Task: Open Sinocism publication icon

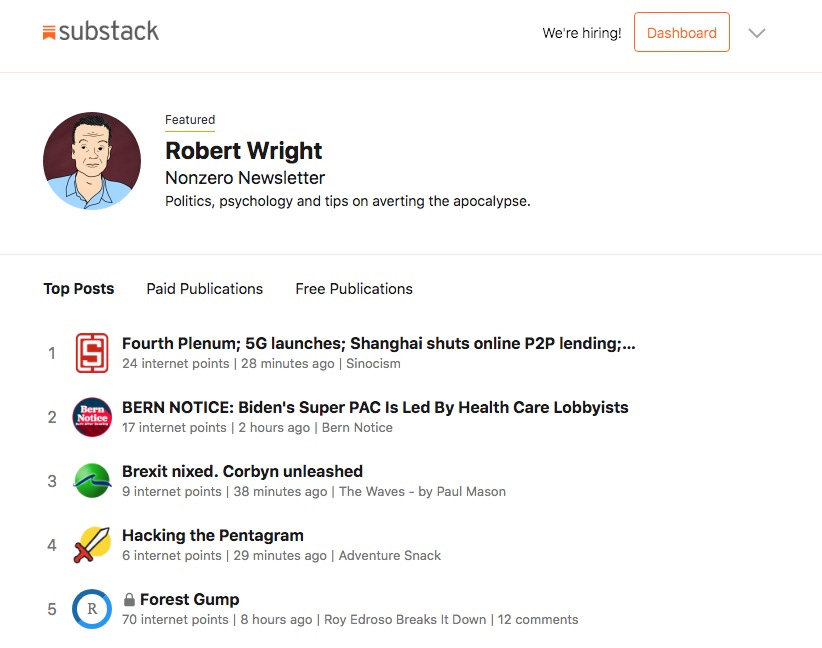Action: (92, 353)
